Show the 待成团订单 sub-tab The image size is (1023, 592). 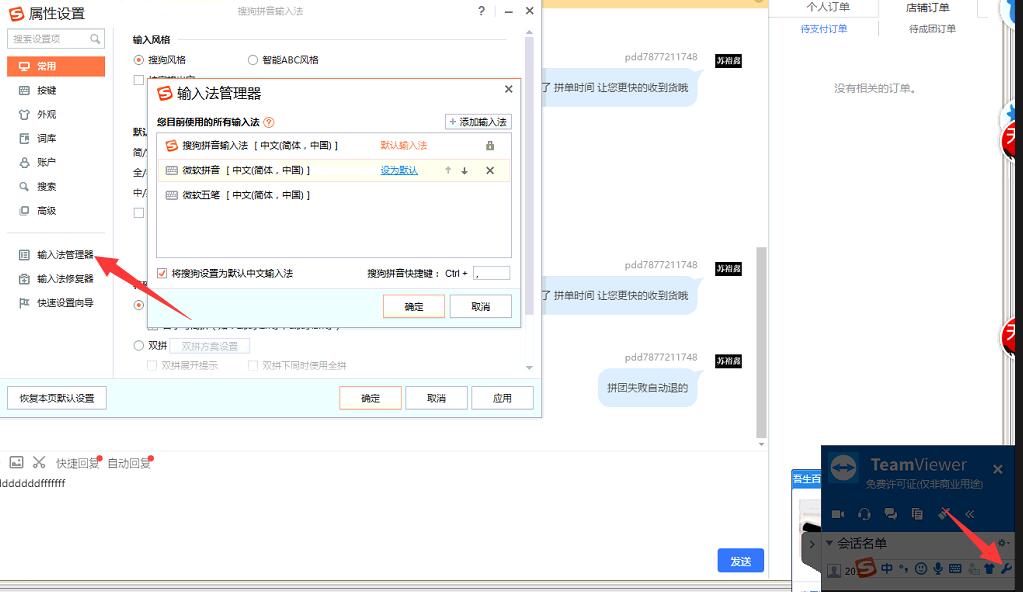pos(932,29)
